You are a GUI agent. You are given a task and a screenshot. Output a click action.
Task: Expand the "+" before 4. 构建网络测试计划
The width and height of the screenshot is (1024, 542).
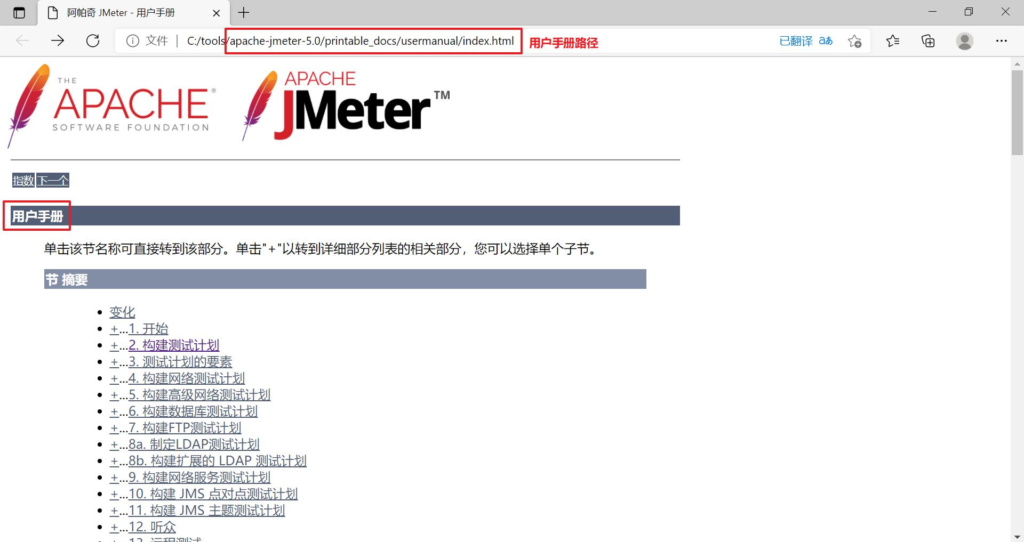[114, 379]
